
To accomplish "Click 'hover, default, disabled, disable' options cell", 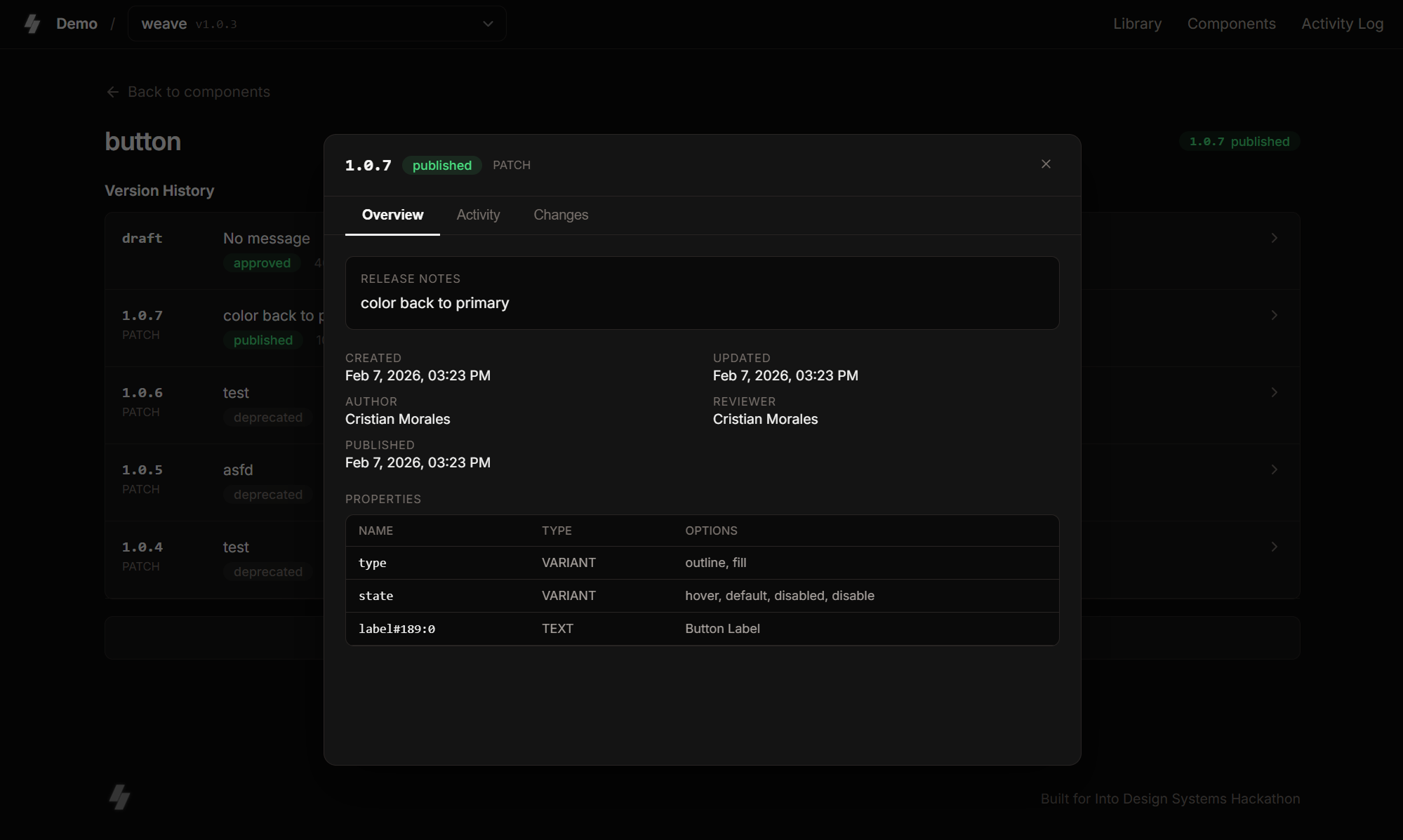I will click(x=779, y=596).
